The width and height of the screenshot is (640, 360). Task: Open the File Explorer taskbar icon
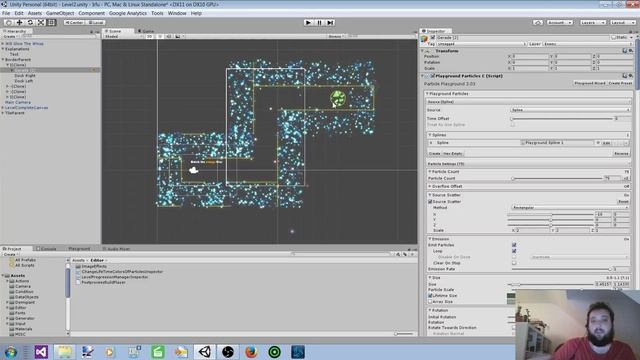point(64,351)
